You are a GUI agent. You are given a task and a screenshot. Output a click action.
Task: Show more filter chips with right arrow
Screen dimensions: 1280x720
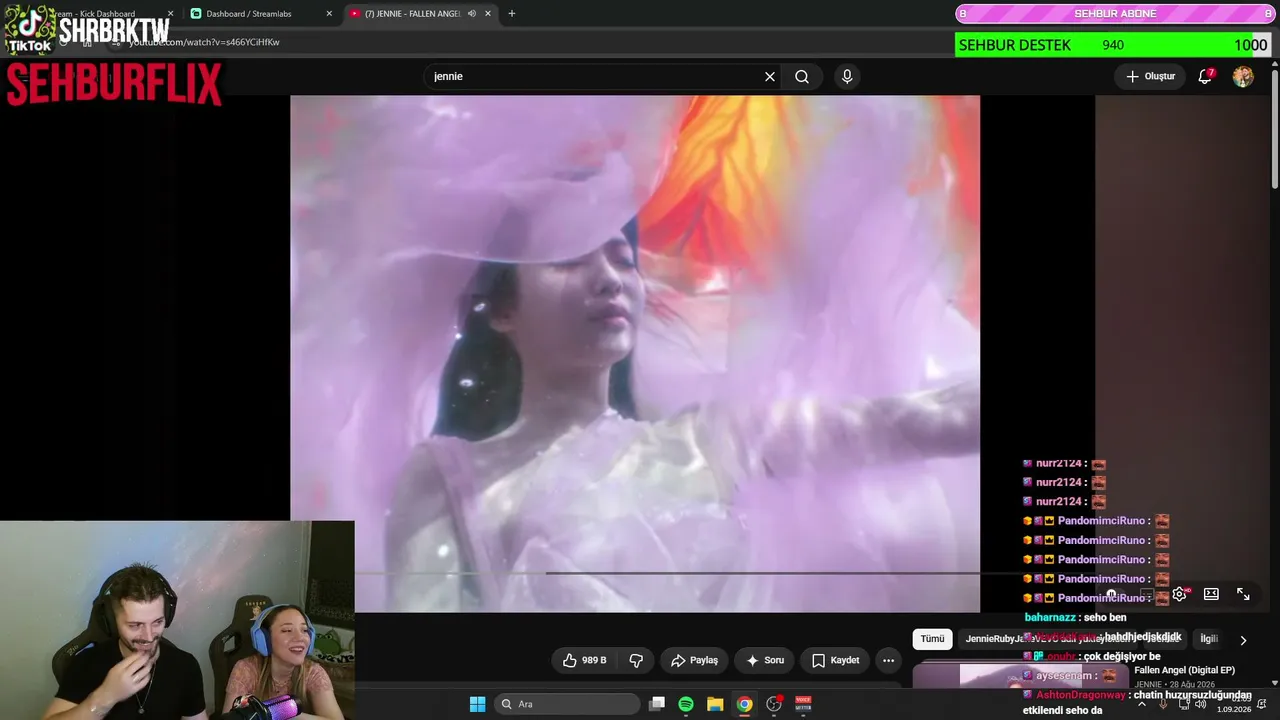coord(1243,640)
